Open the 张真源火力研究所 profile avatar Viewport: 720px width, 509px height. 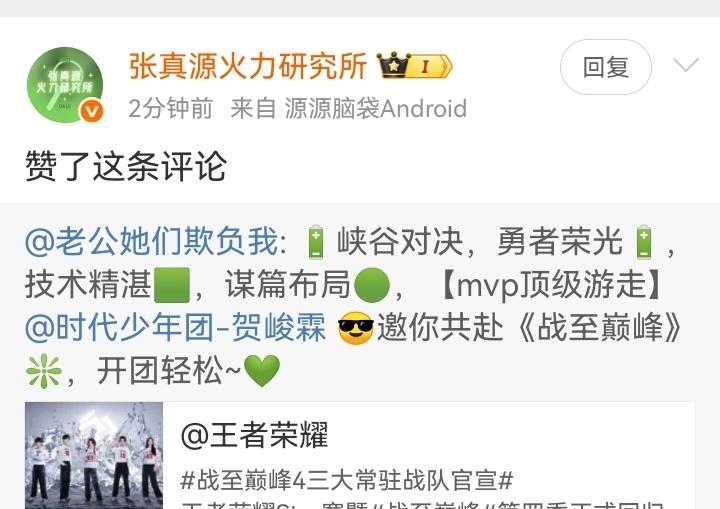click(65, 85)
